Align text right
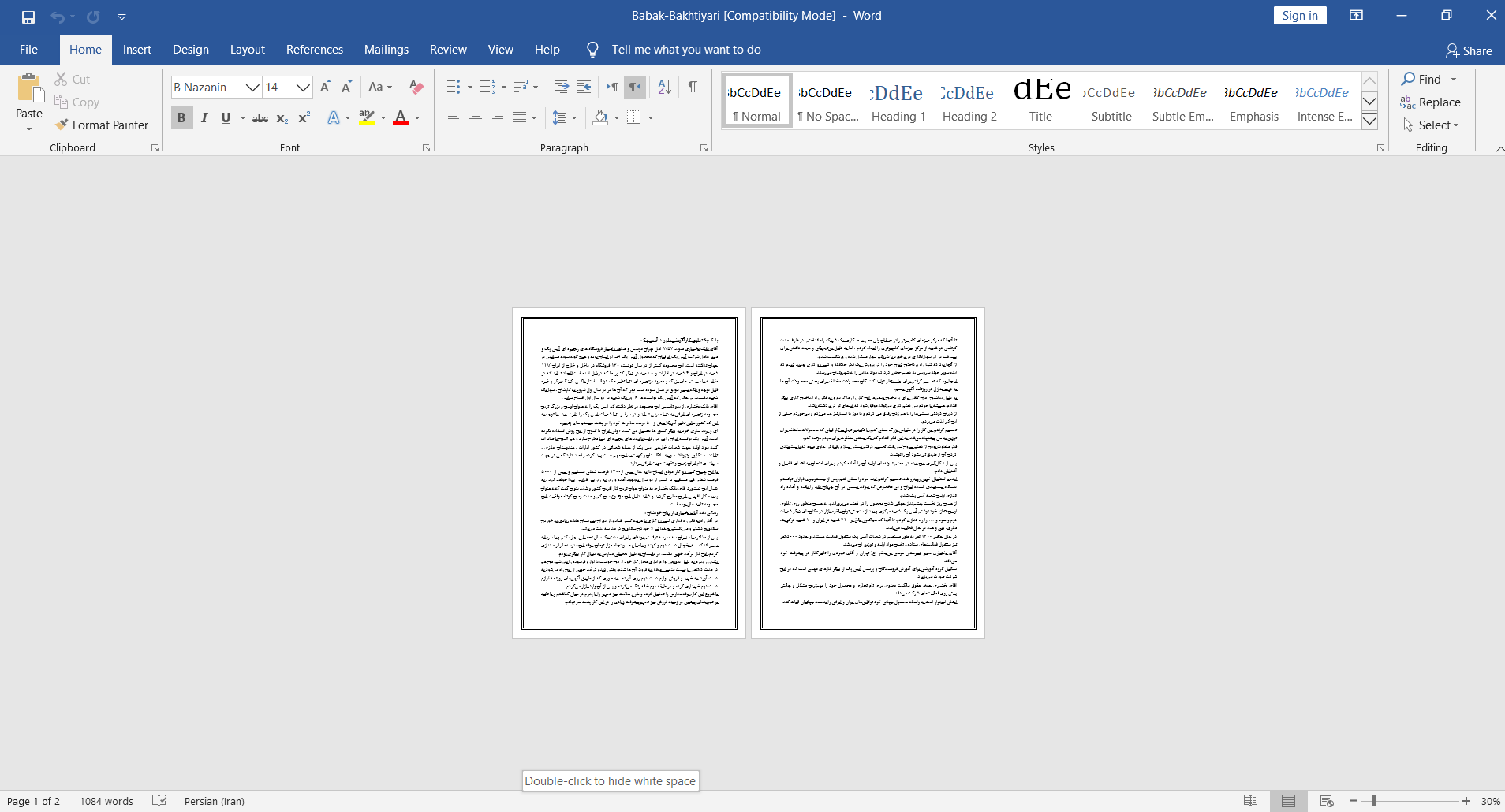 coord(498,117)
